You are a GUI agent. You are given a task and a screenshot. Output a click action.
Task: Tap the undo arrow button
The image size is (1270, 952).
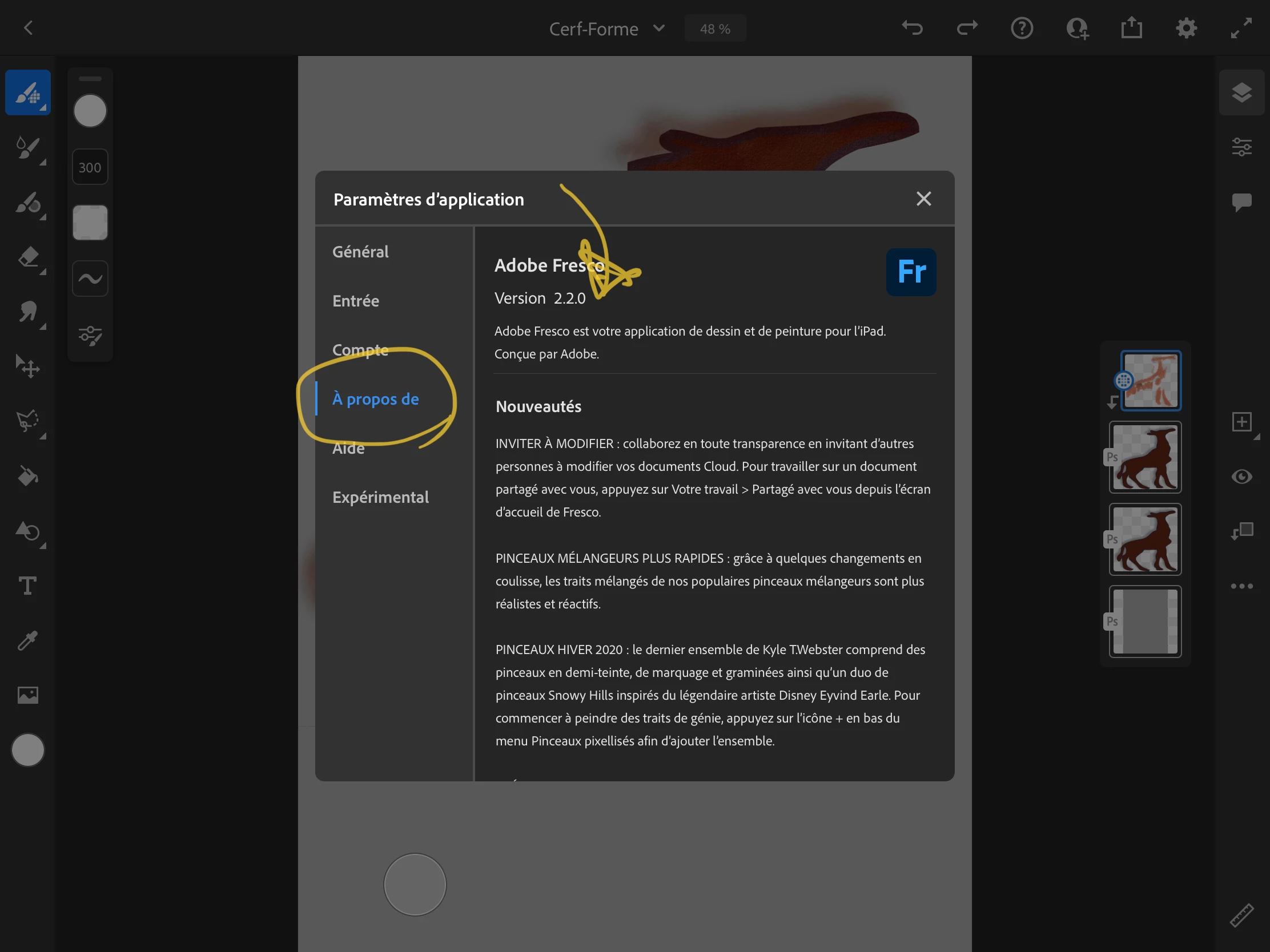click(x=913, y=28)
